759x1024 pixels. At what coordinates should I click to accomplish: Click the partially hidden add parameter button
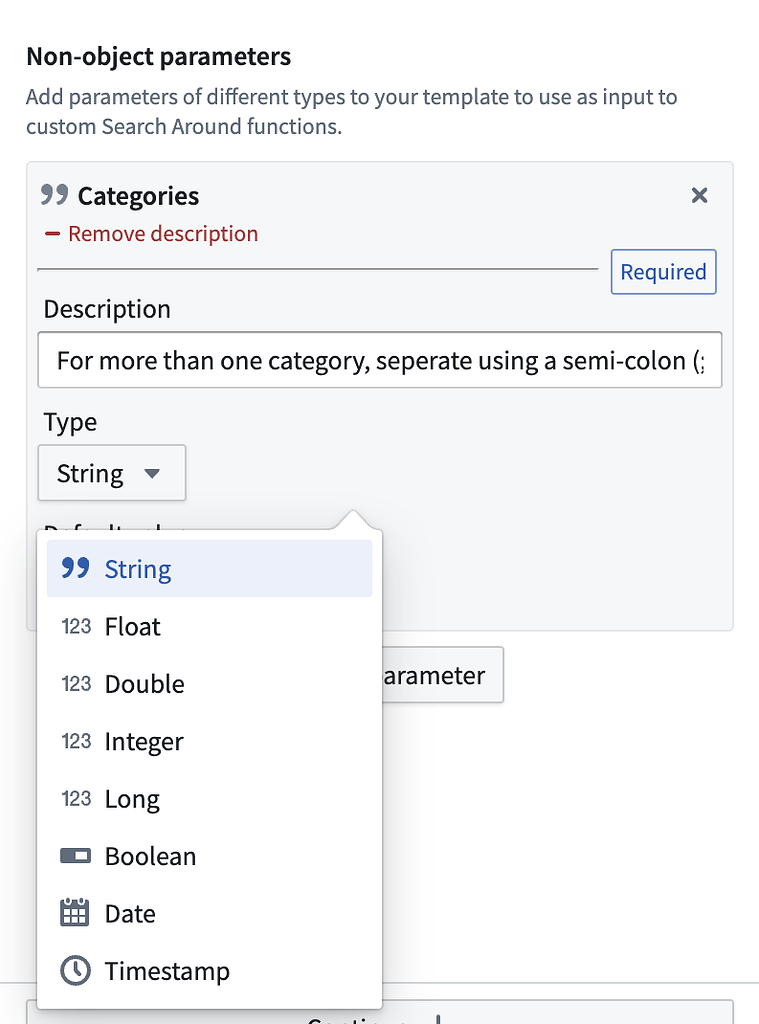coord(442,676)
